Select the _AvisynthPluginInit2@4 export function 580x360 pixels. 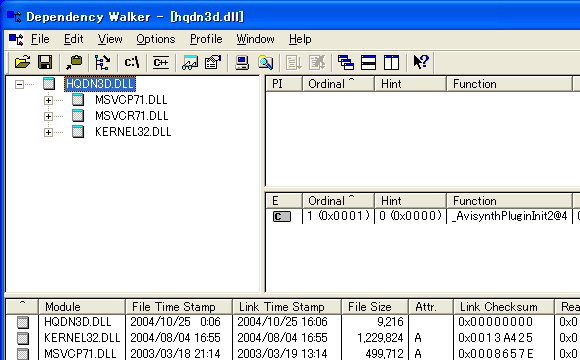click(x=509, y=216)
